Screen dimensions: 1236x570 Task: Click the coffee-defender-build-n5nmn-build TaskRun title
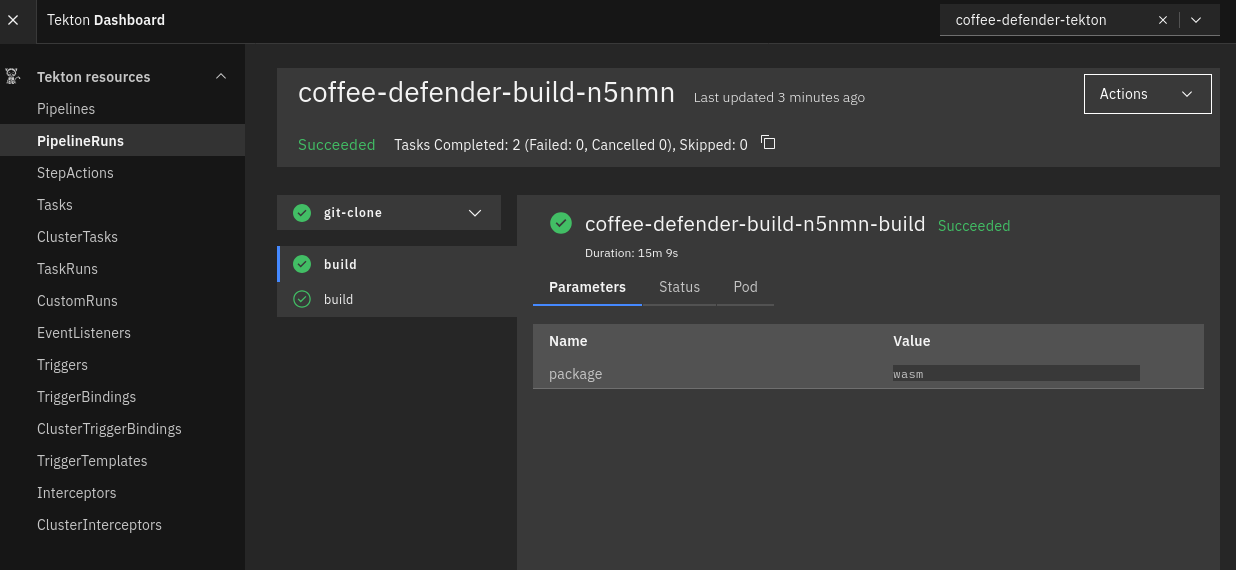pos(755,224)
